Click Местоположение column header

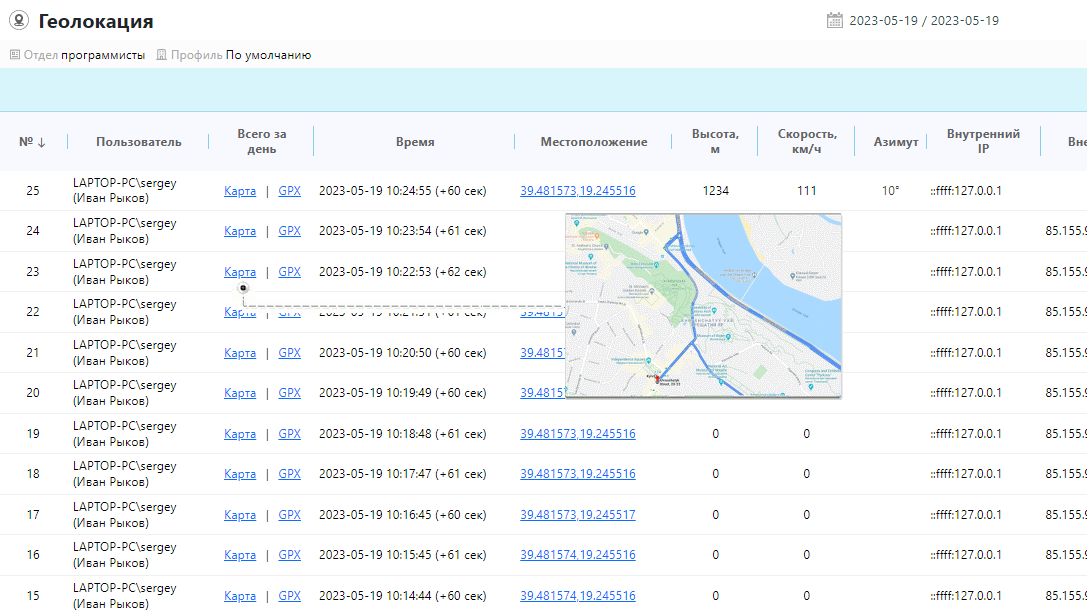click(x=594, y=142)
